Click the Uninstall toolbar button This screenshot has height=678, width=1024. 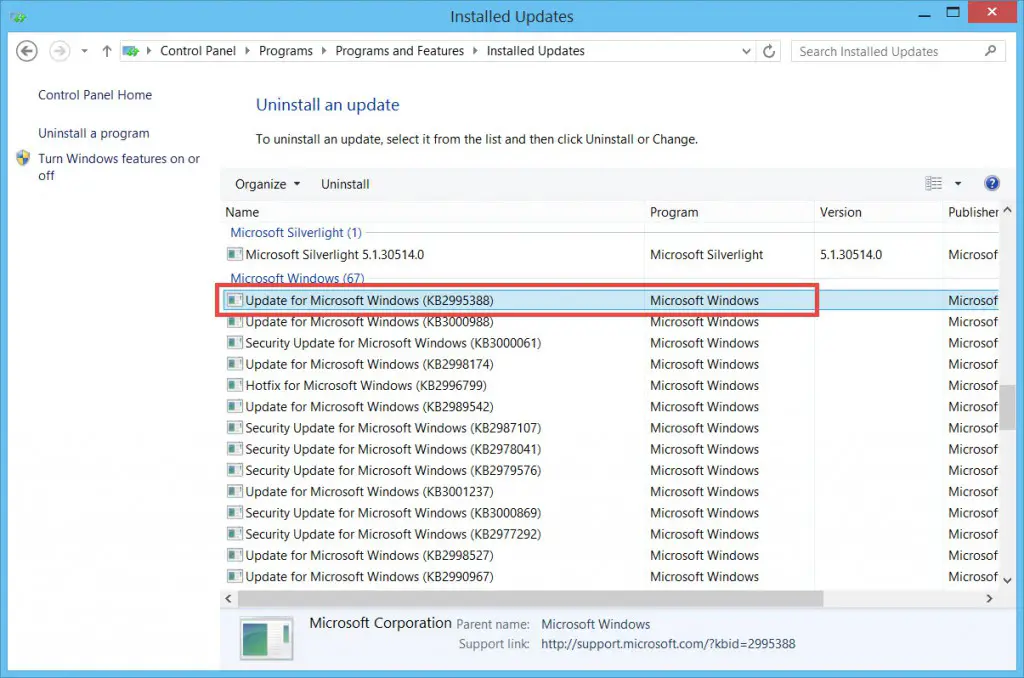[x=345, y=184]
